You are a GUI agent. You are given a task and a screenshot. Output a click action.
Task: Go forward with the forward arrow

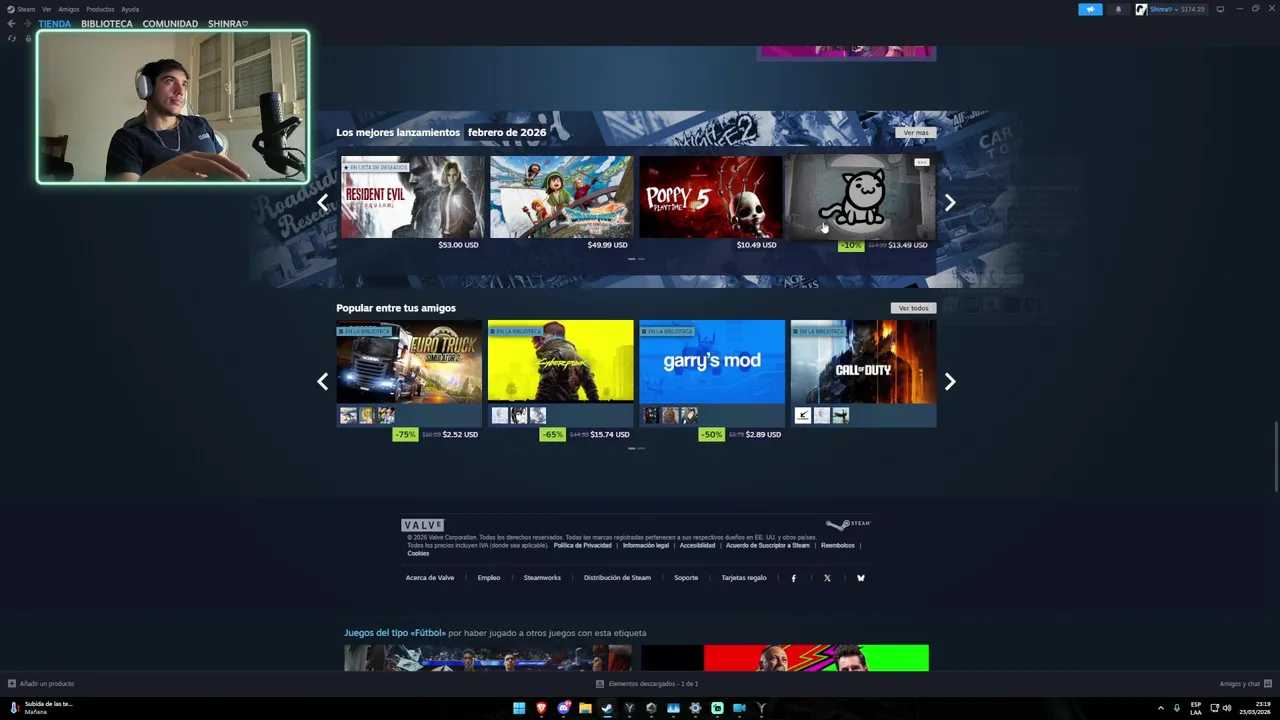click(27, 23)
